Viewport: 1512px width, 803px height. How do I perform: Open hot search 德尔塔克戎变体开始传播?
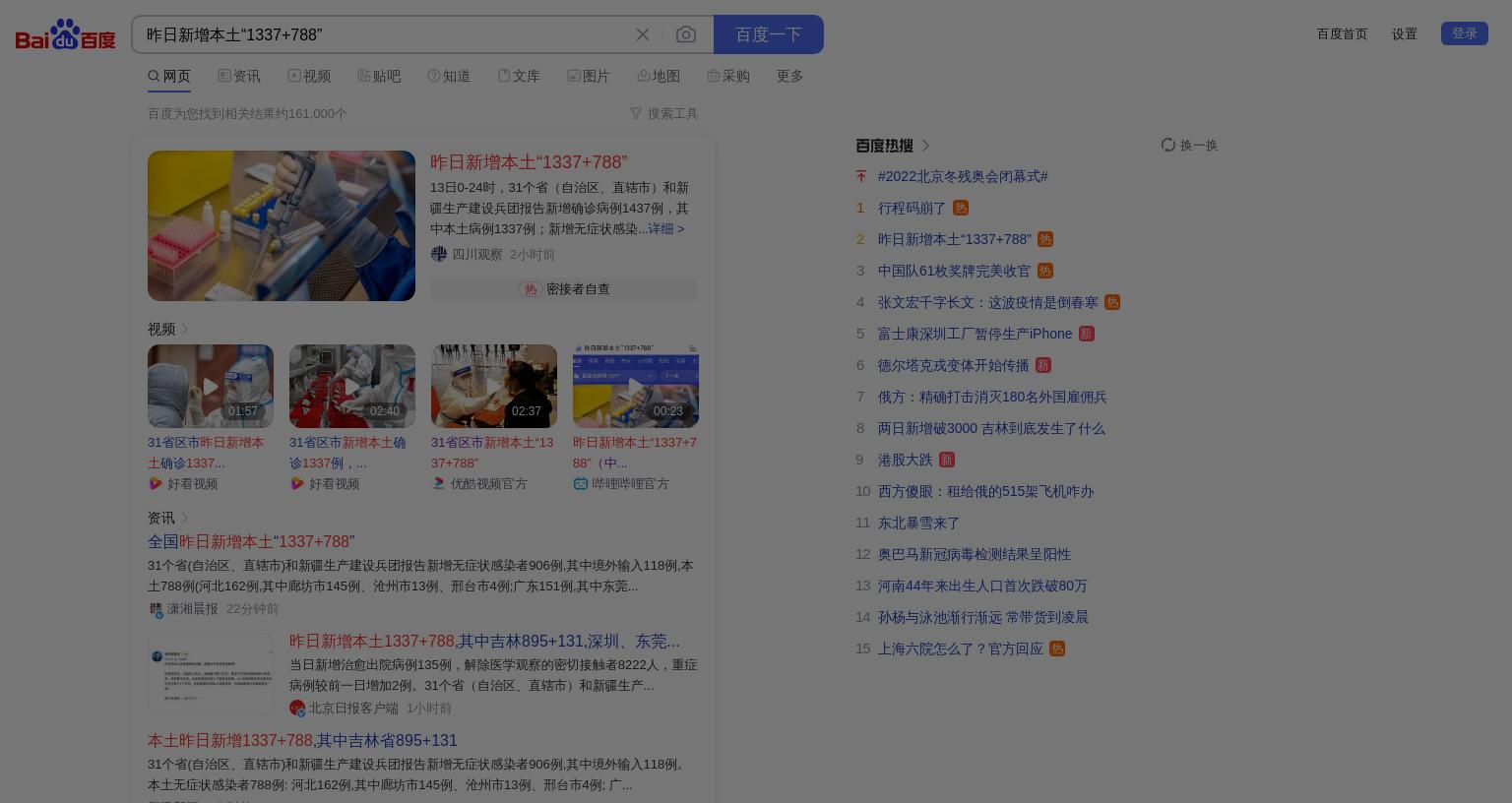953,365
